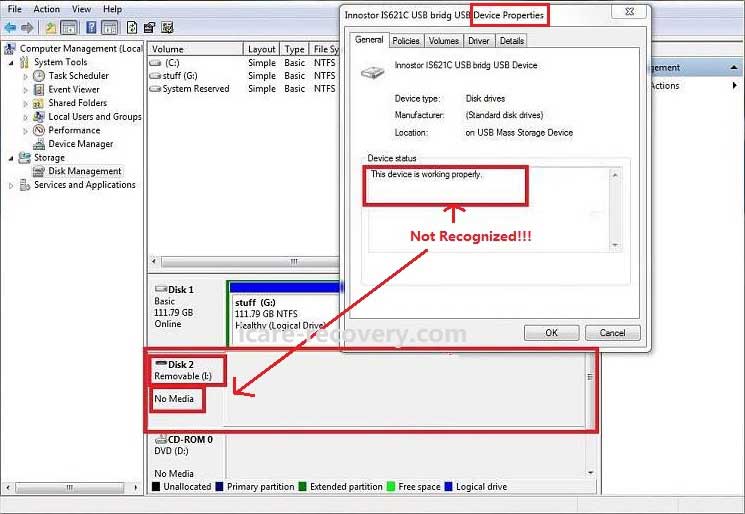Click the Disk Management icon

38,171
